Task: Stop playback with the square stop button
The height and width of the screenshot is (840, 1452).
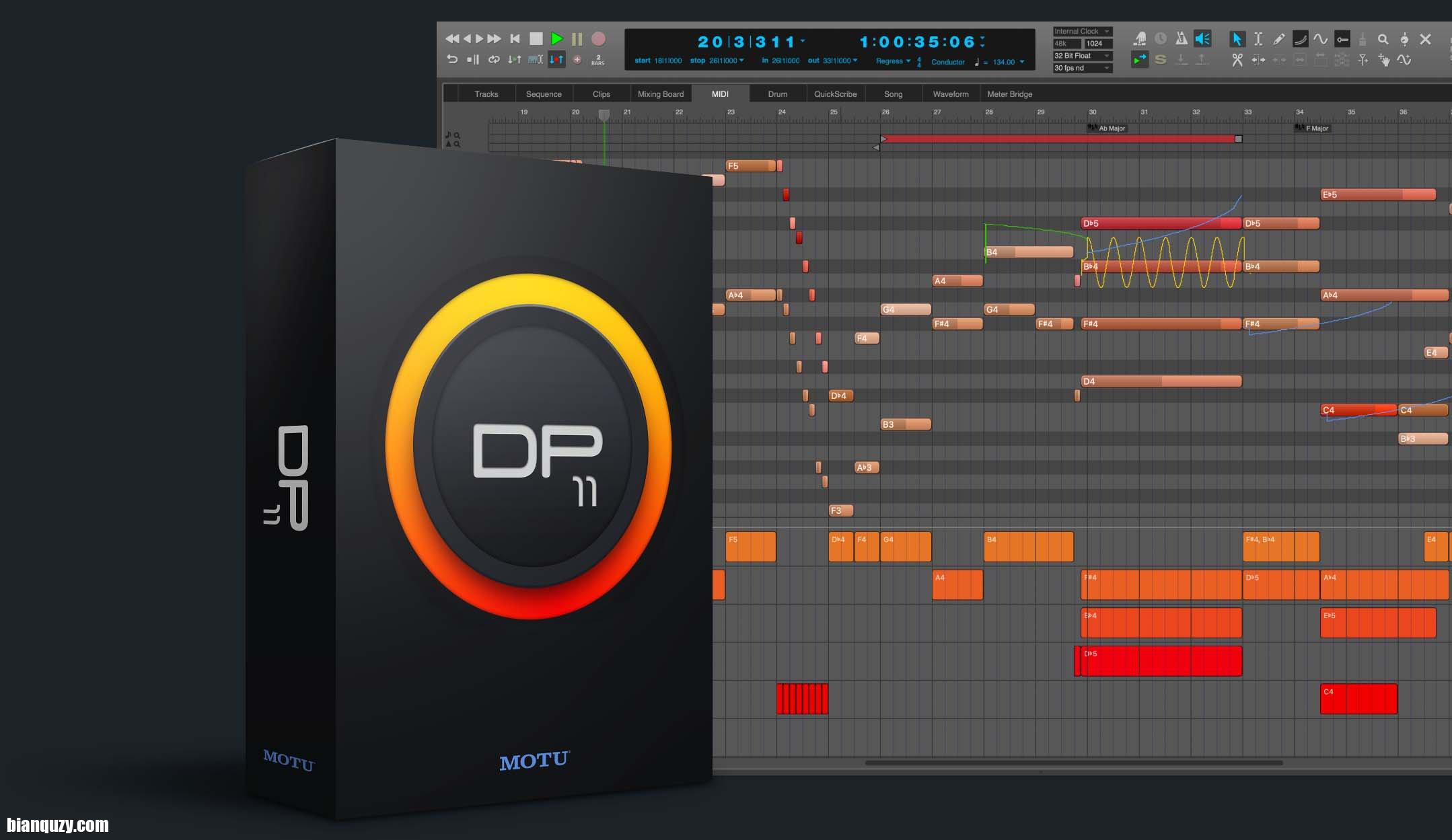Action: click(x=536, y=39)
